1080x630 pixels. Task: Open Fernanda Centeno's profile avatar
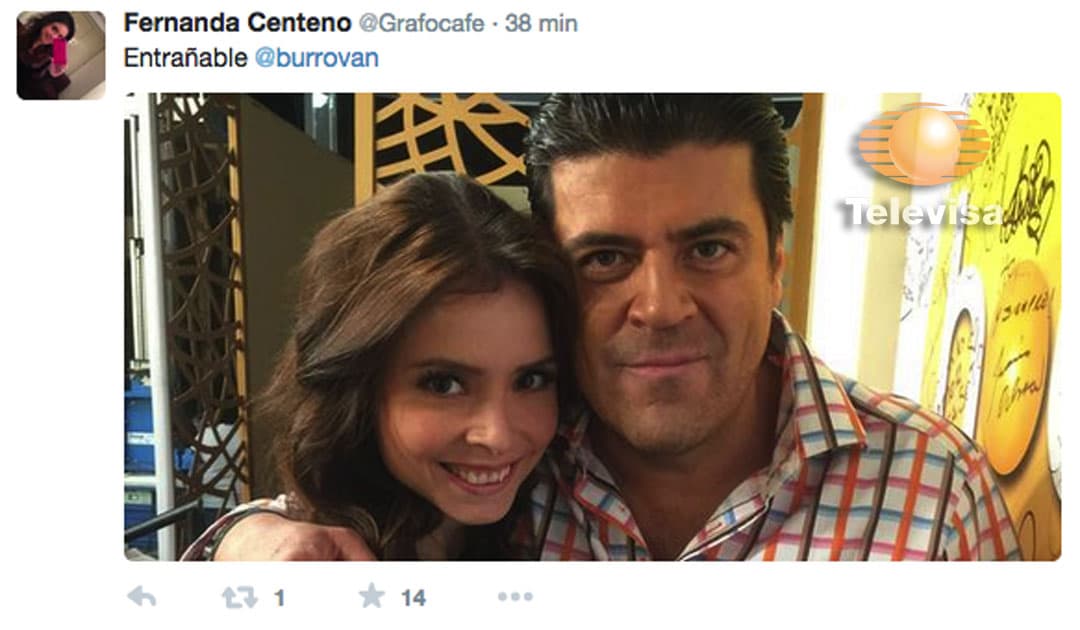point(61,56)
